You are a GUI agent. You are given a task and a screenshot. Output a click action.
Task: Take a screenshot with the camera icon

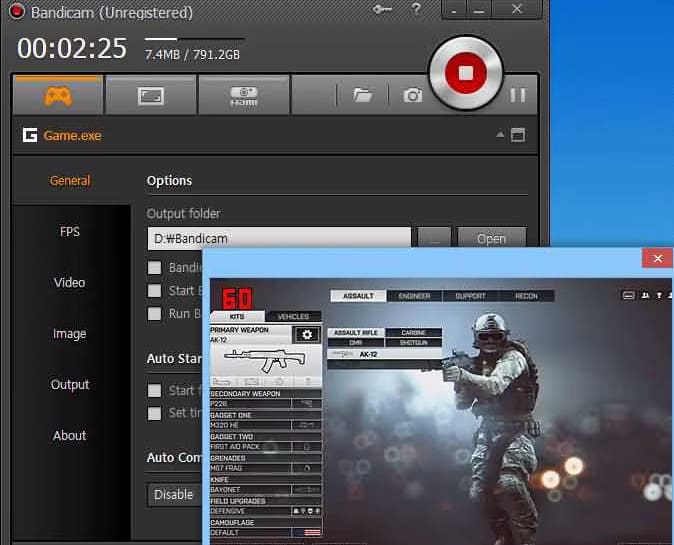[x=412, y=95]
